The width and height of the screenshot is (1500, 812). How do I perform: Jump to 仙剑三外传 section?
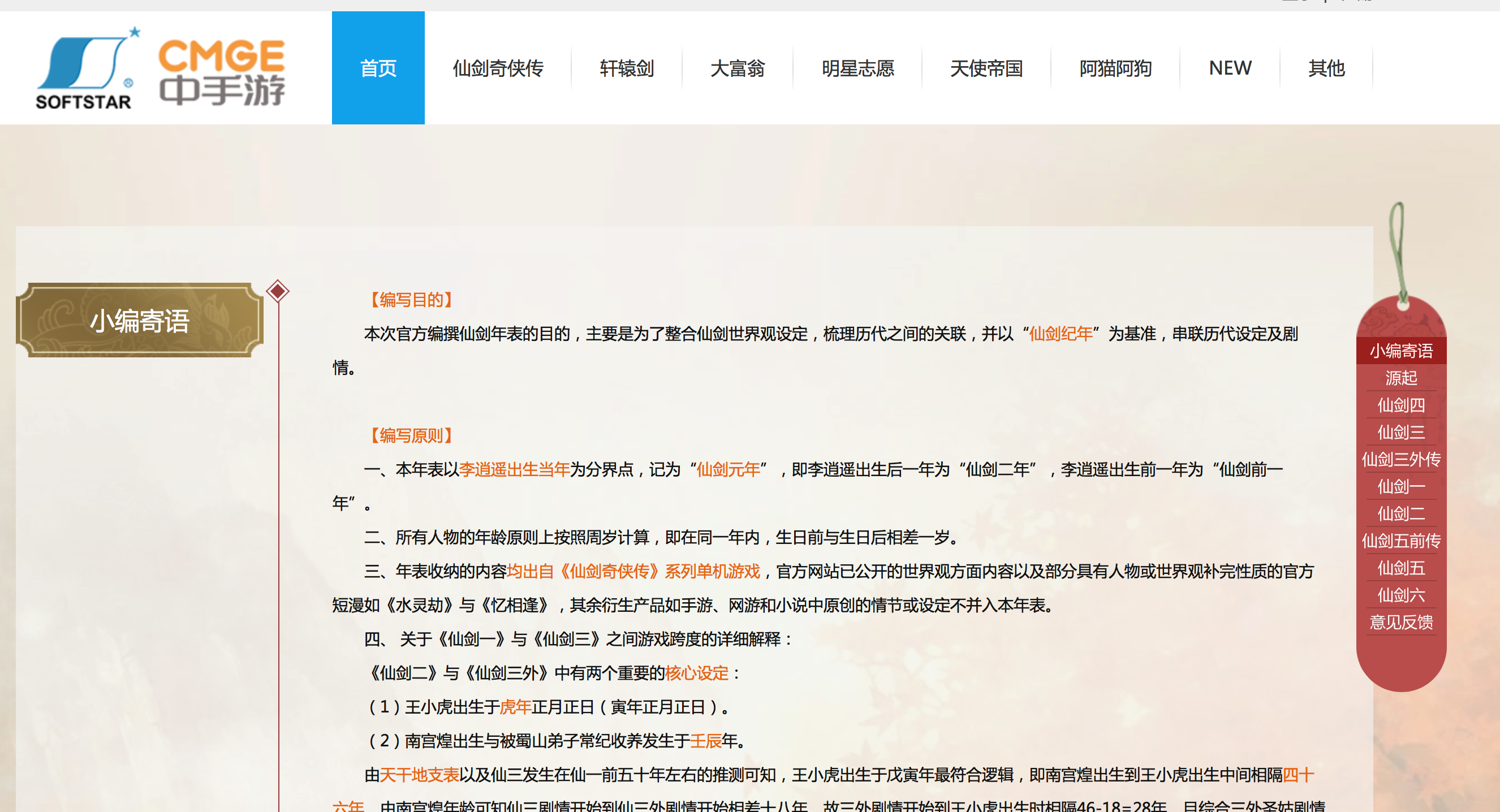point(1401,459)
